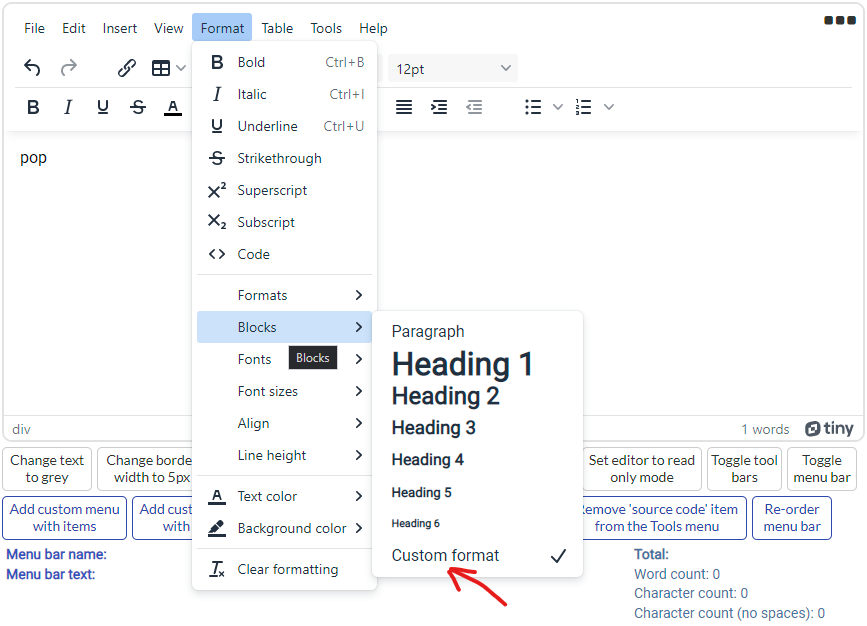
Task: Apply Heading 1 block format
Action: point(478,364)
